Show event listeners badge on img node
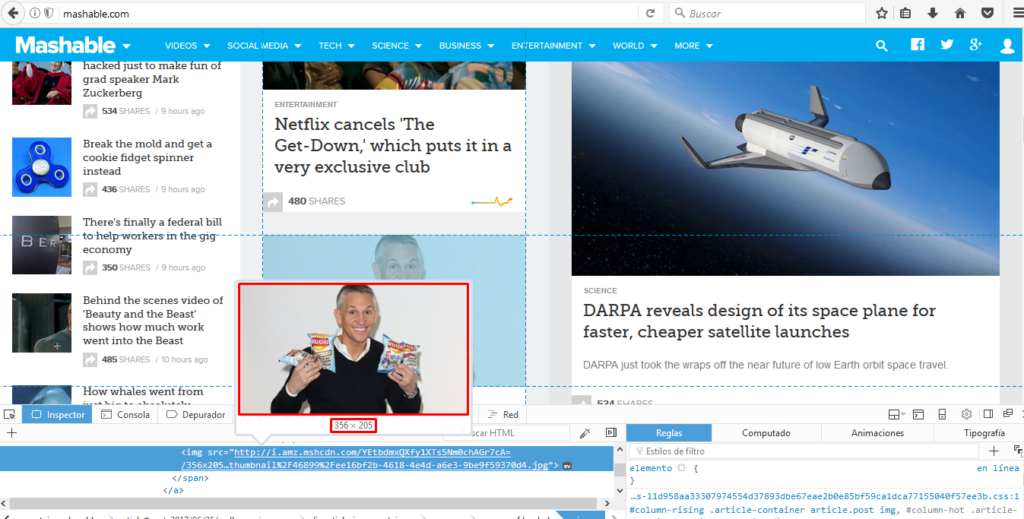 point(568,465)
